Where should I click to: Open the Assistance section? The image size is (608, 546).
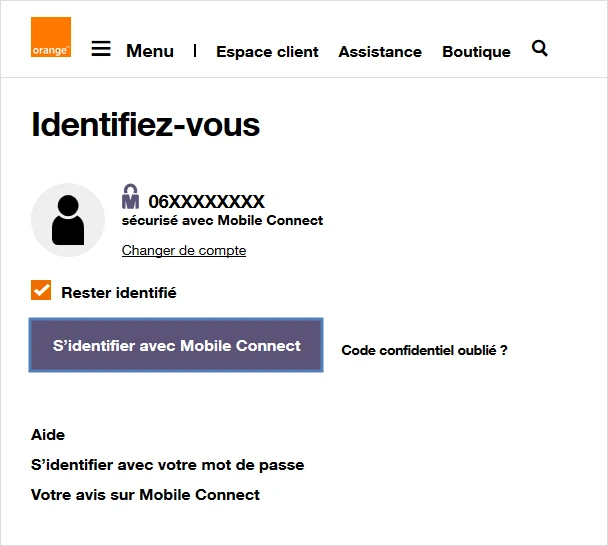(x=380, y=52)
